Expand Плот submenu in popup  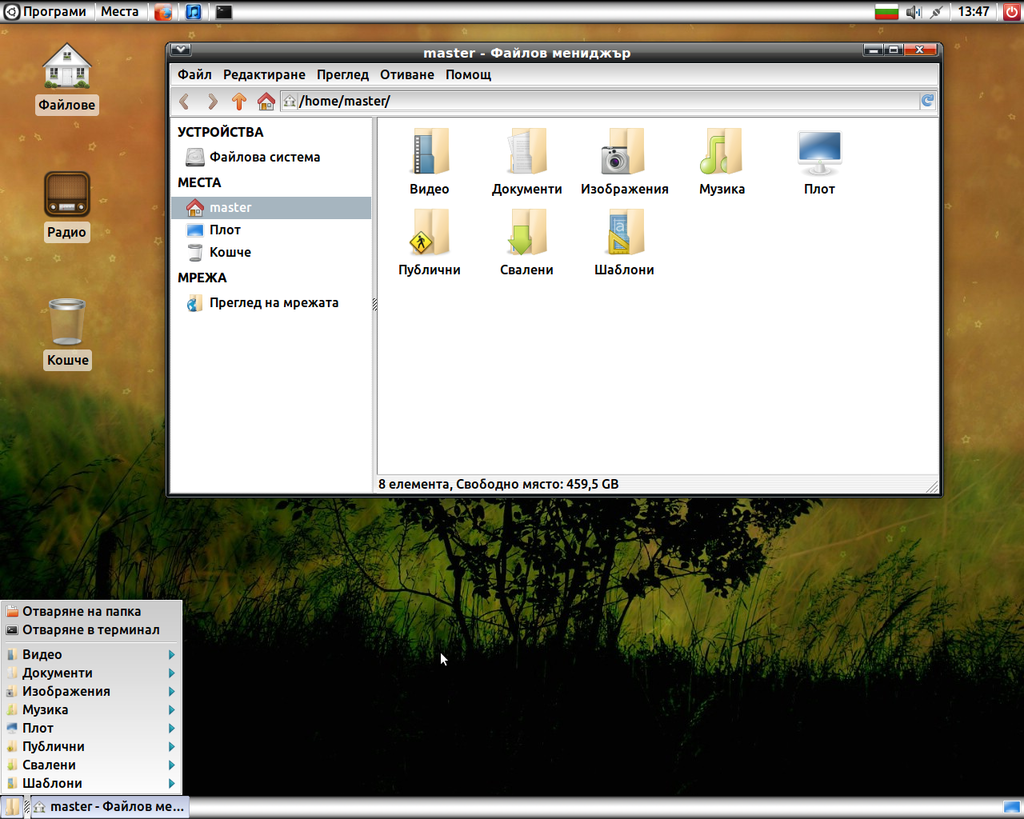tap(91, 728)
